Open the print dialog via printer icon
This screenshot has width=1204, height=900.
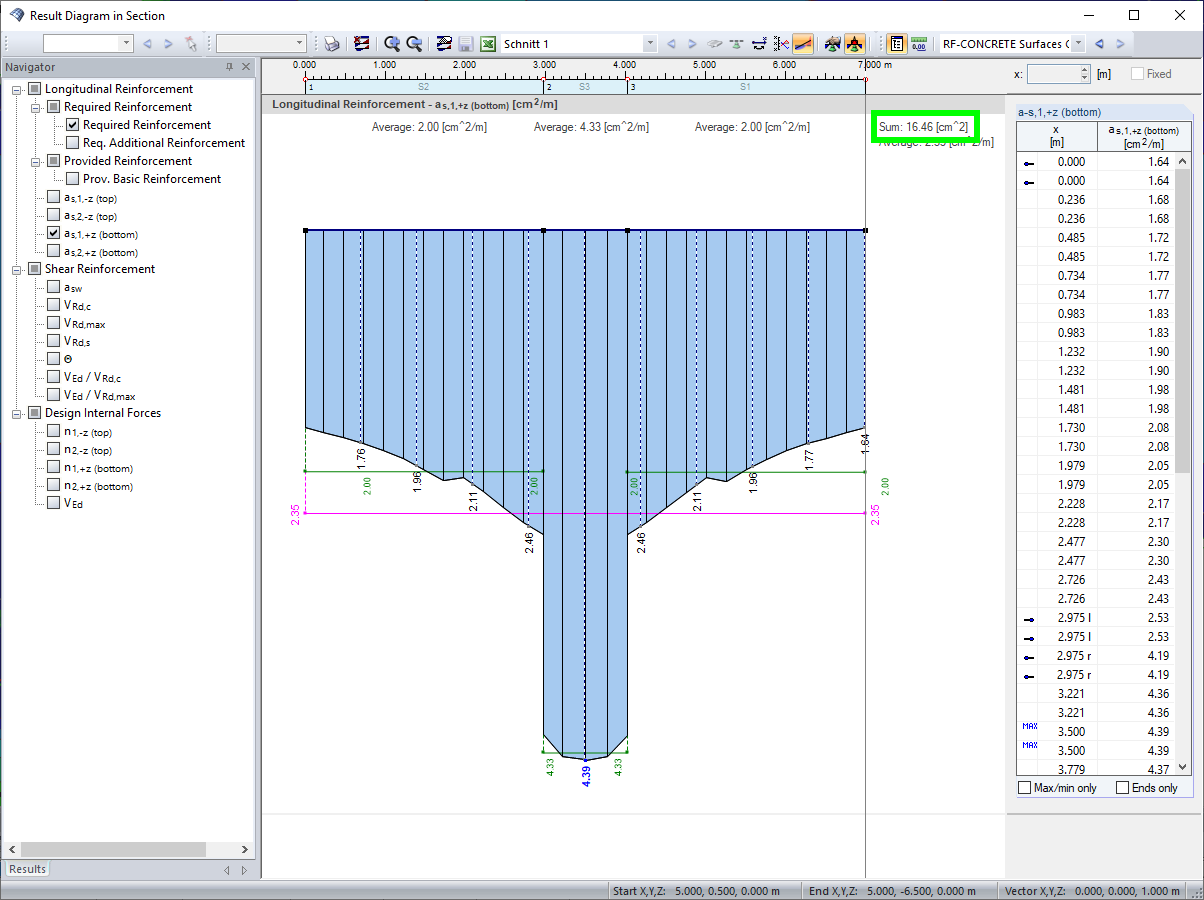[x=331, y=42]
